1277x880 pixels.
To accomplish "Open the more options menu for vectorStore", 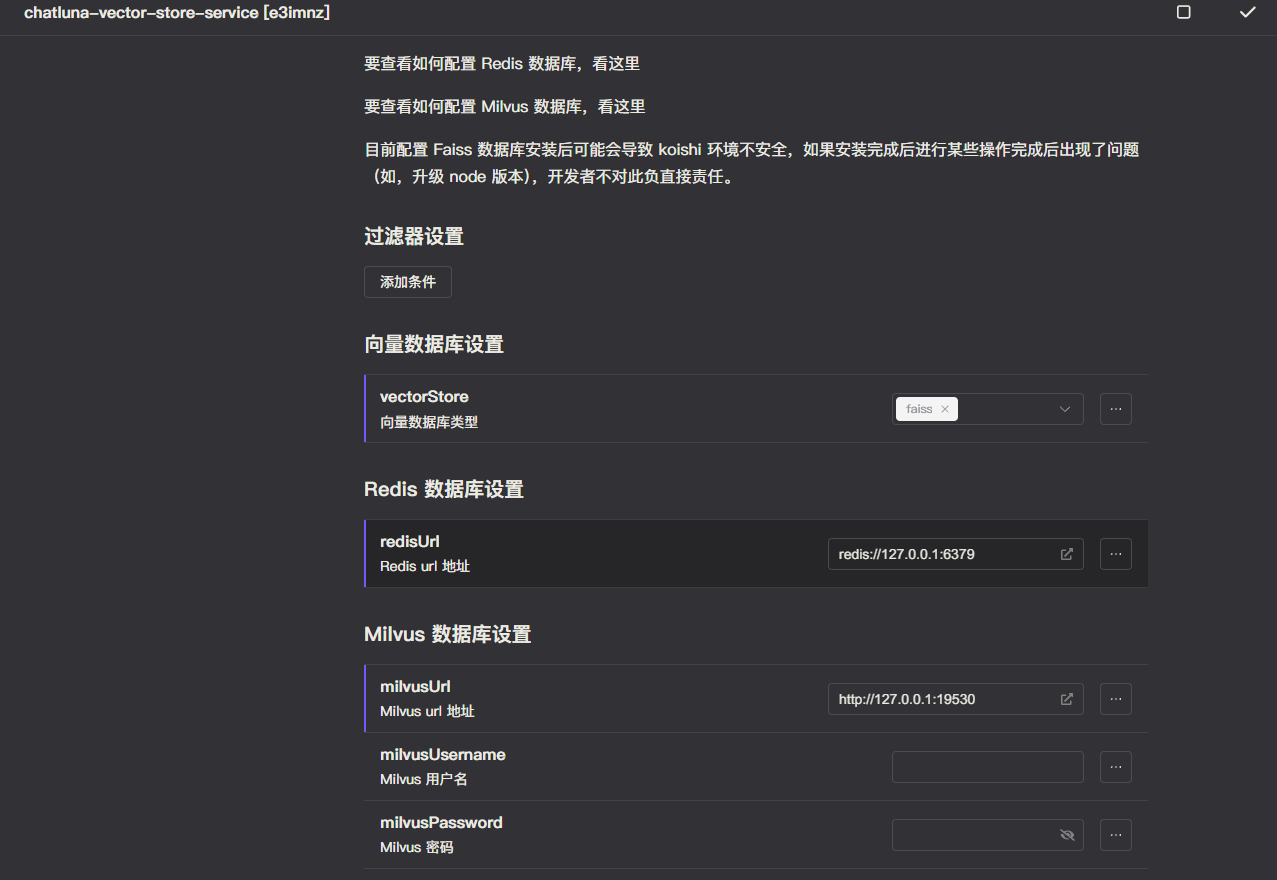I will coord(1115,408).
